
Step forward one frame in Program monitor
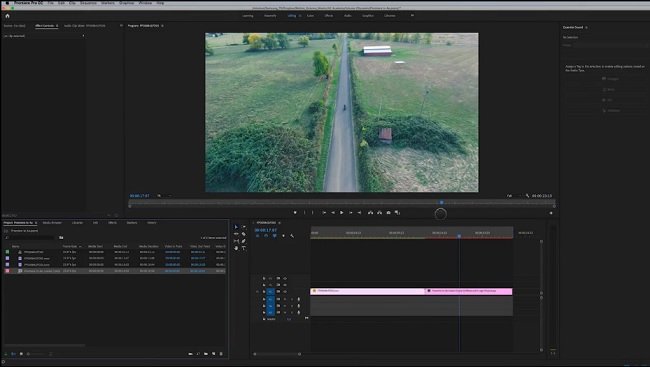pos(351,213)
